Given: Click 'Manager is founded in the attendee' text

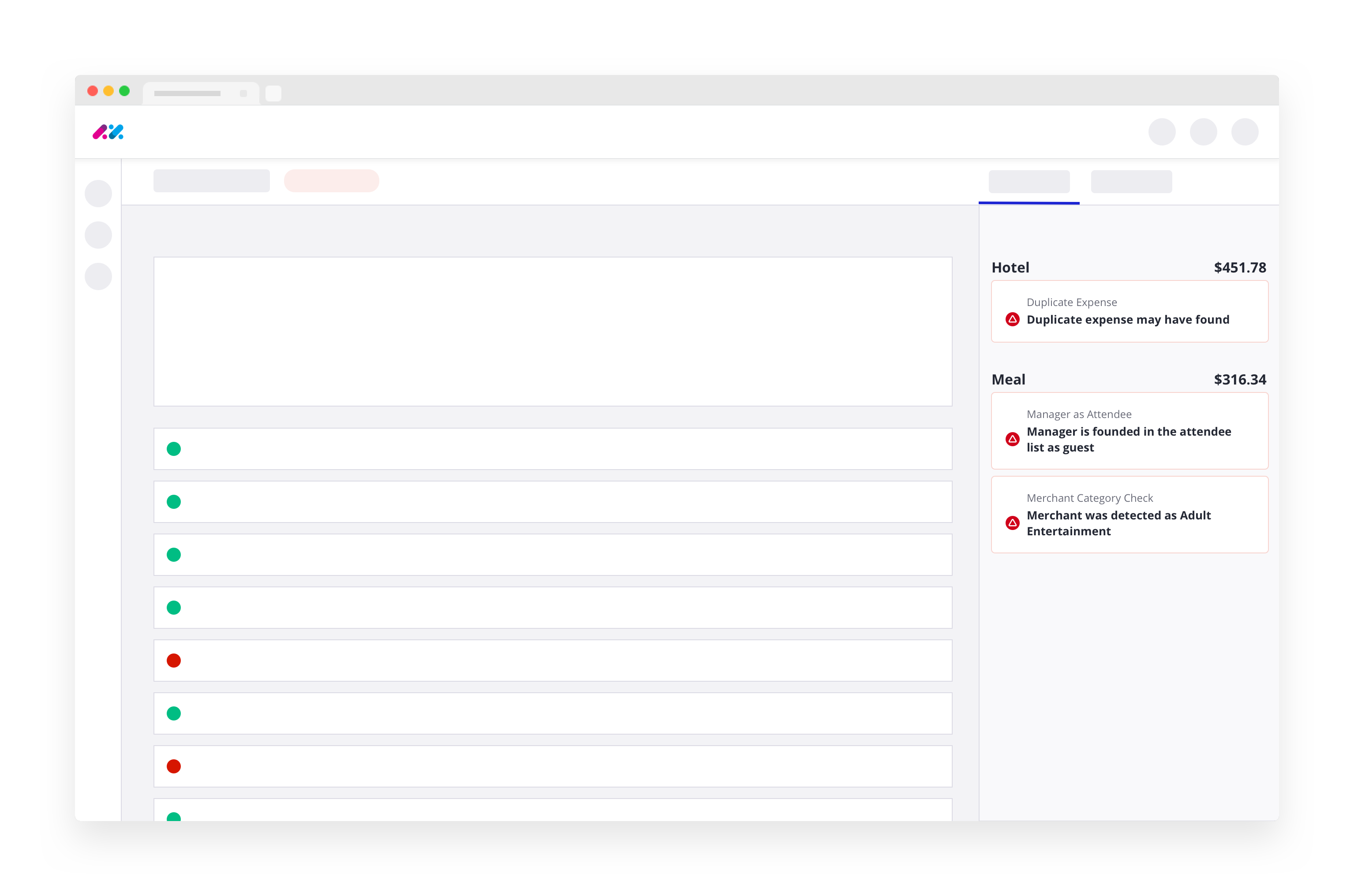Looking at the screenshot, I should click(x=1129, y=431).
